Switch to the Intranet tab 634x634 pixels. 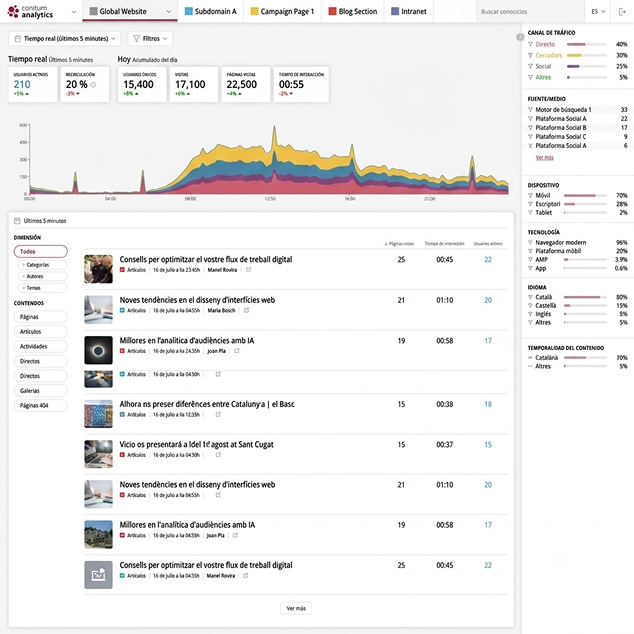(x=409, y=11)
